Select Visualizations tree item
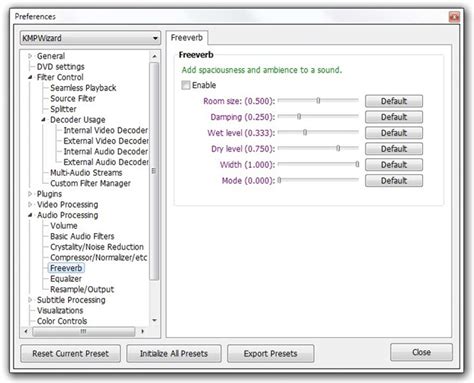This screenshot has height=383, width=474. pos(60,311)
